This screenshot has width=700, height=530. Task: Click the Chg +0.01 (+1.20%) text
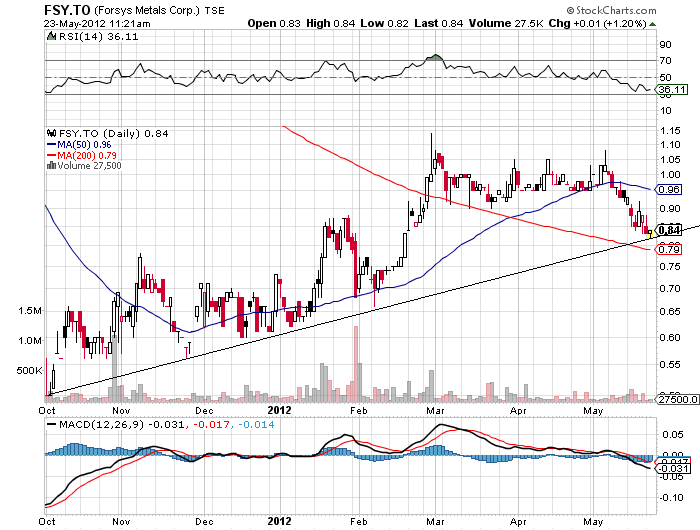pyautogui.click(x=598, y=23)
